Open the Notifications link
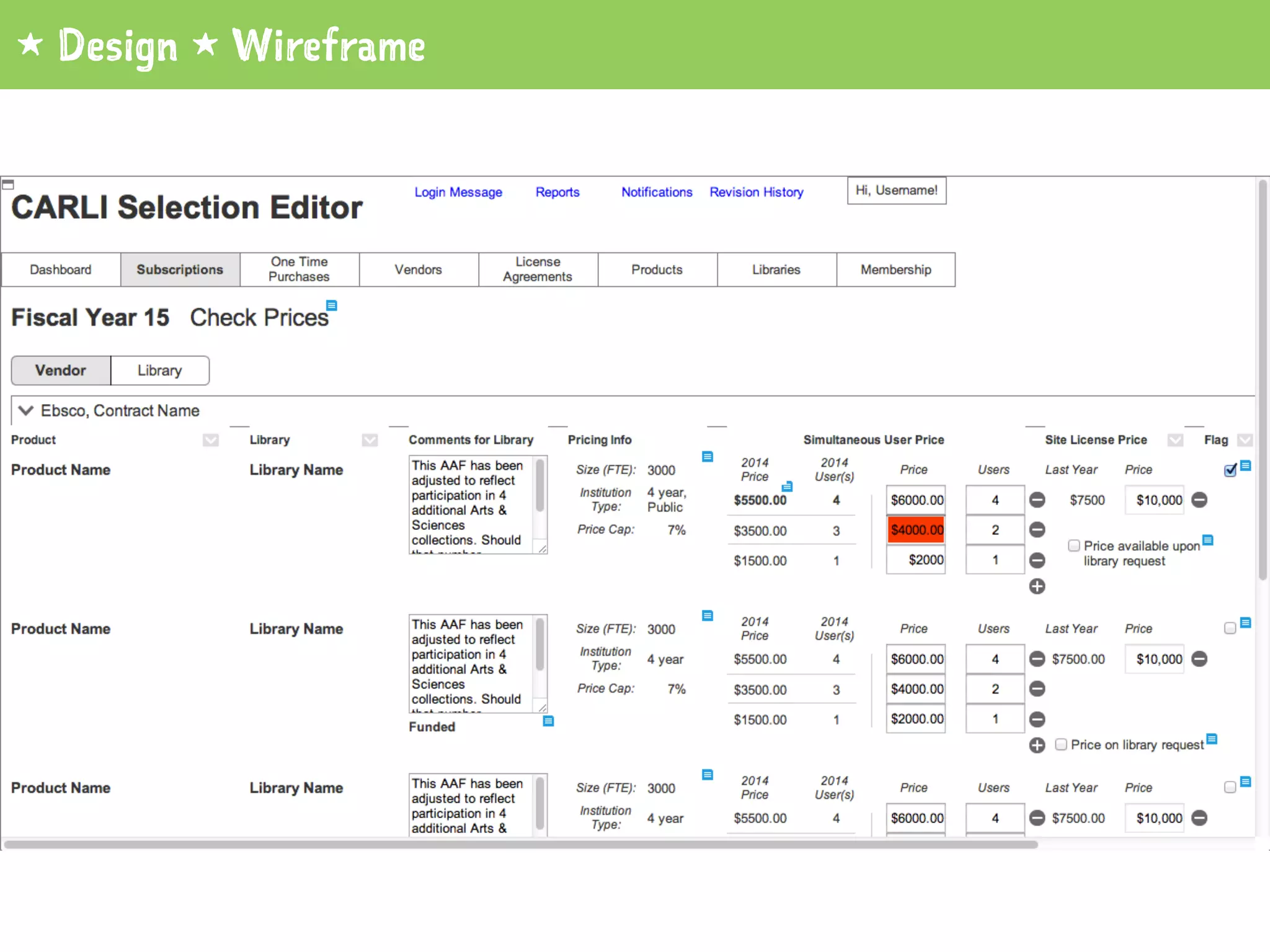The image size is (1270, 952). click(x=657, y=192)
